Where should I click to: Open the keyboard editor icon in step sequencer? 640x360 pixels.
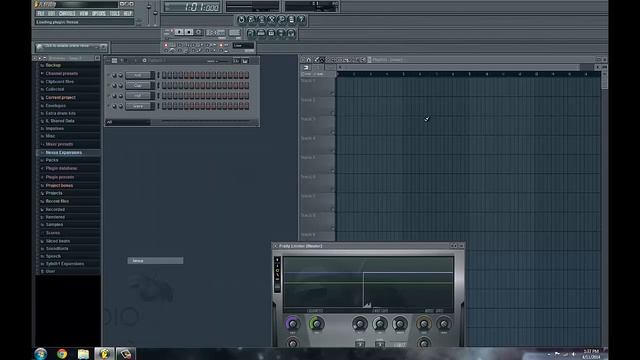point(245,61)
